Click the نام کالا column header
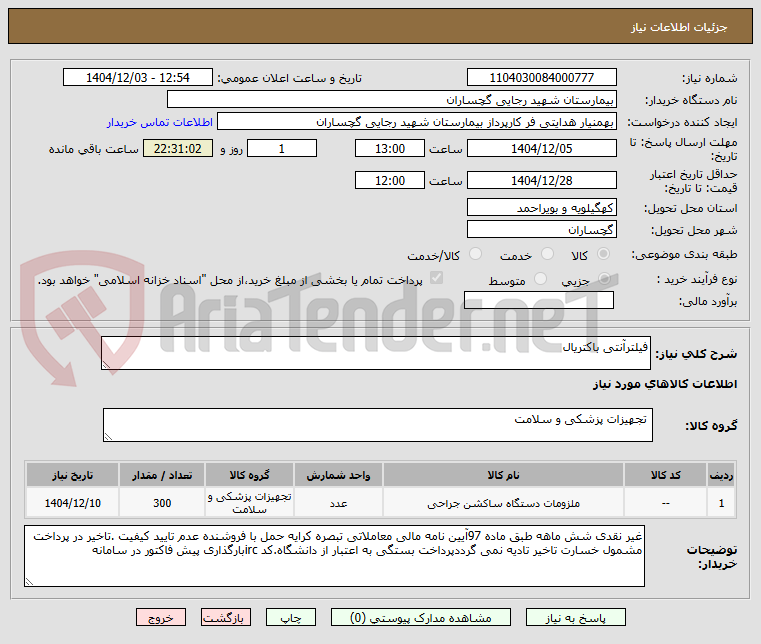The width and height of the screenshot is (761, 644). tap(503, 475)
